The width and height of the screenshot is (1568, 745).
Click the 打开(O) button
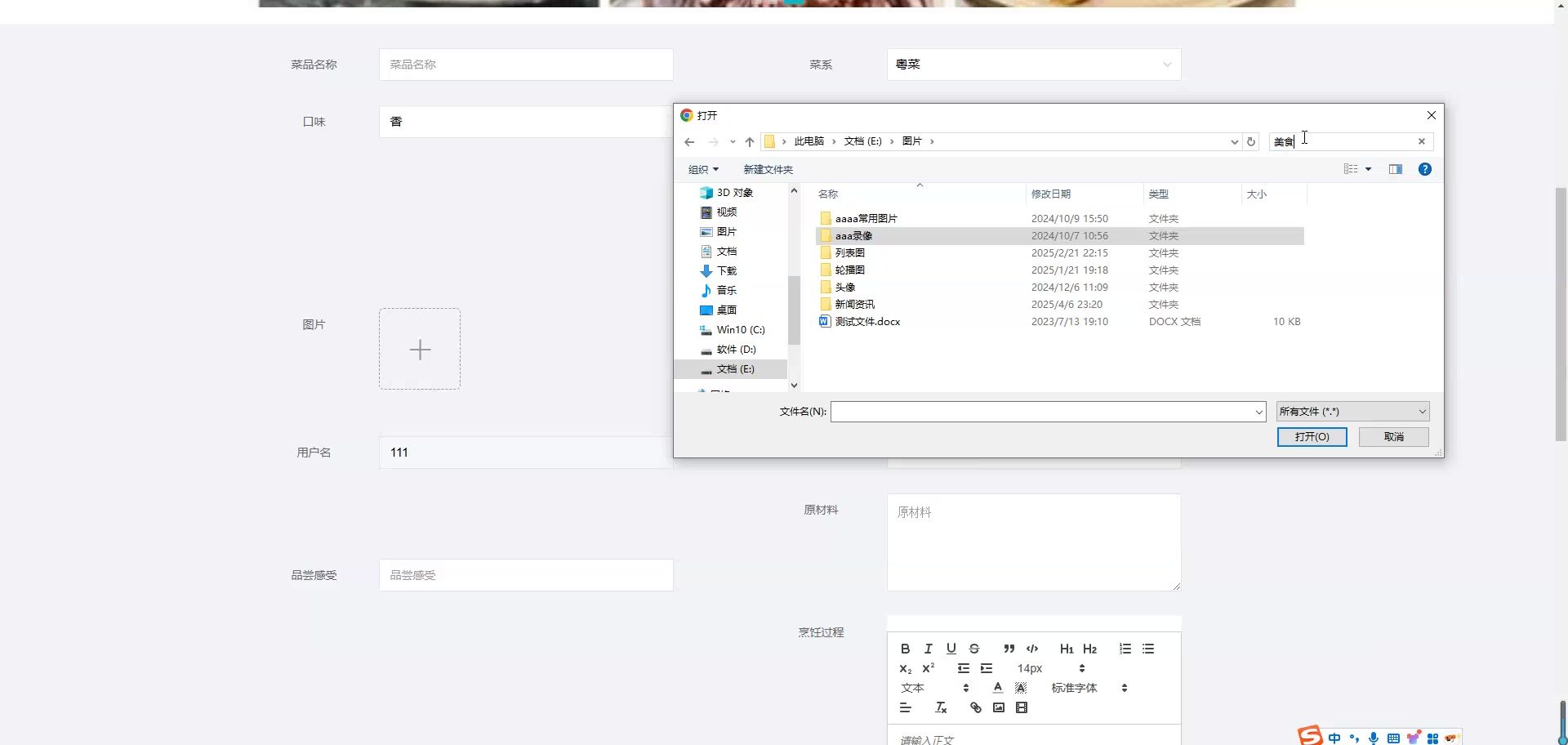point(1312,437)
